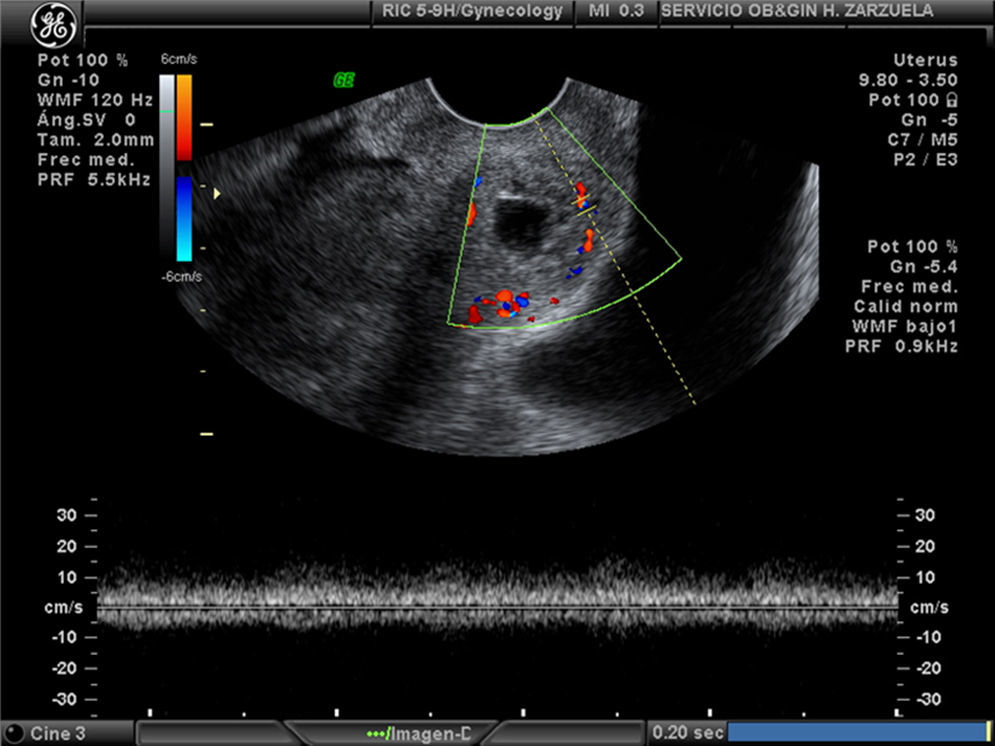Click the blue cine progress bar
Screen dimensions: 995x746
(856, 732)
